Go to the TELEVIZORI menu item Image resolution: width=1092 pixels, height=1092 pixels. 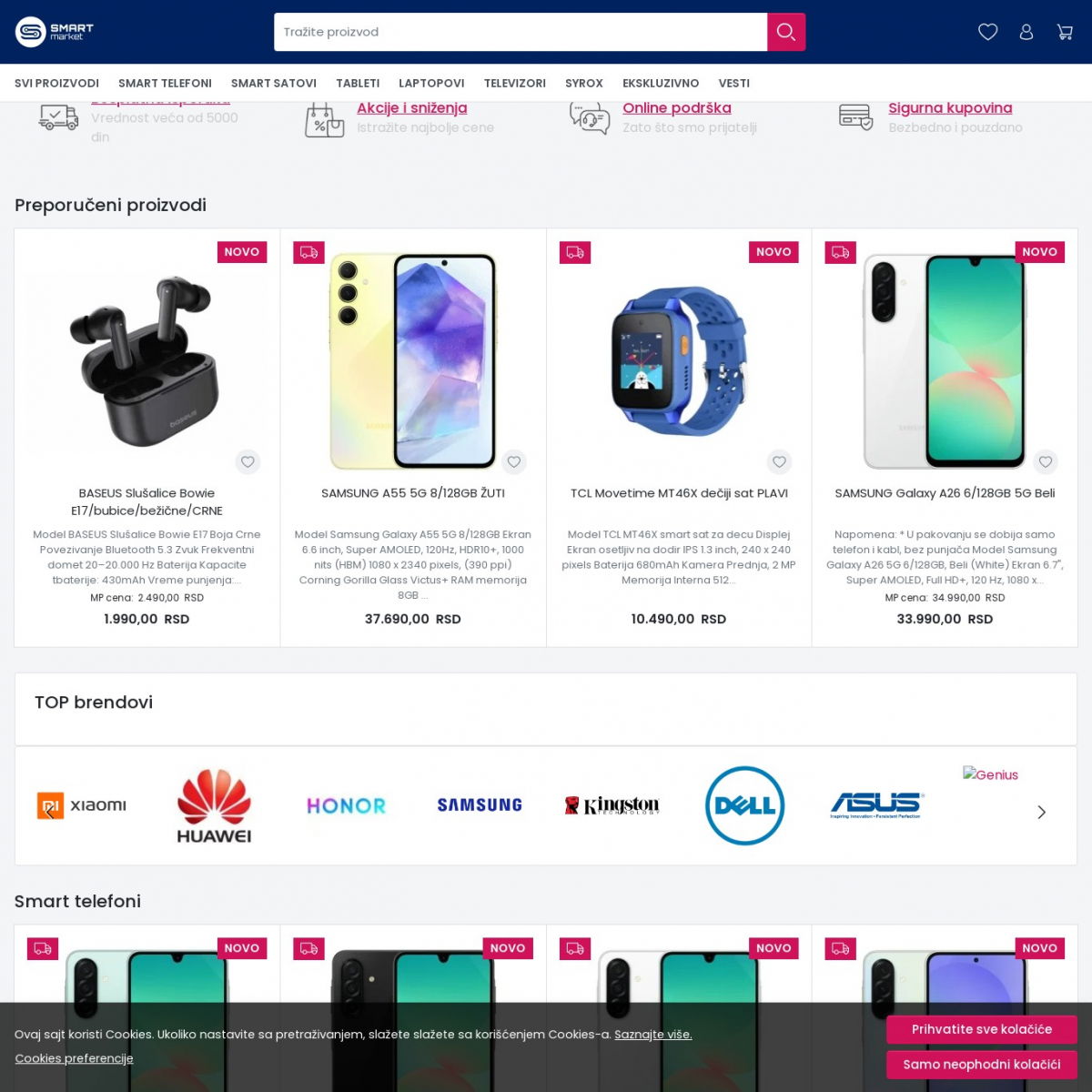515,83
